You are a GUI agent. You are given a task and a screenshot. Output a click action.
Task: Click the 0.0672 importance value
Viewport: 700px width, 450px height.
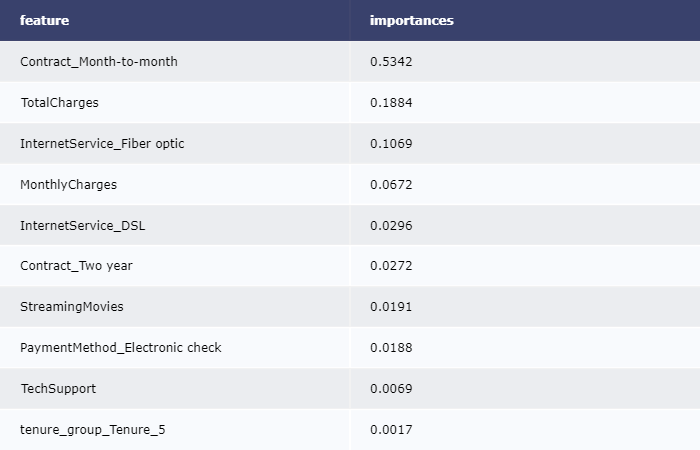pos(391,185)
